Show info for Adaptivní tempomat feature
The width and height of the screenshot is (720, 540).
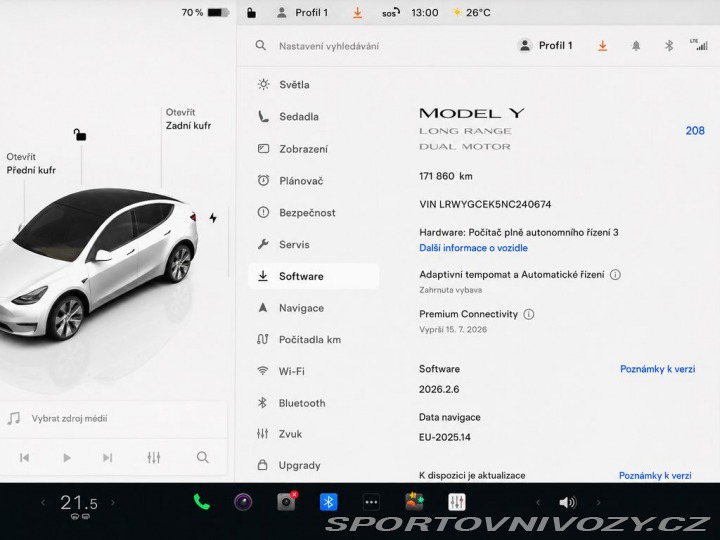coord(615,275)
